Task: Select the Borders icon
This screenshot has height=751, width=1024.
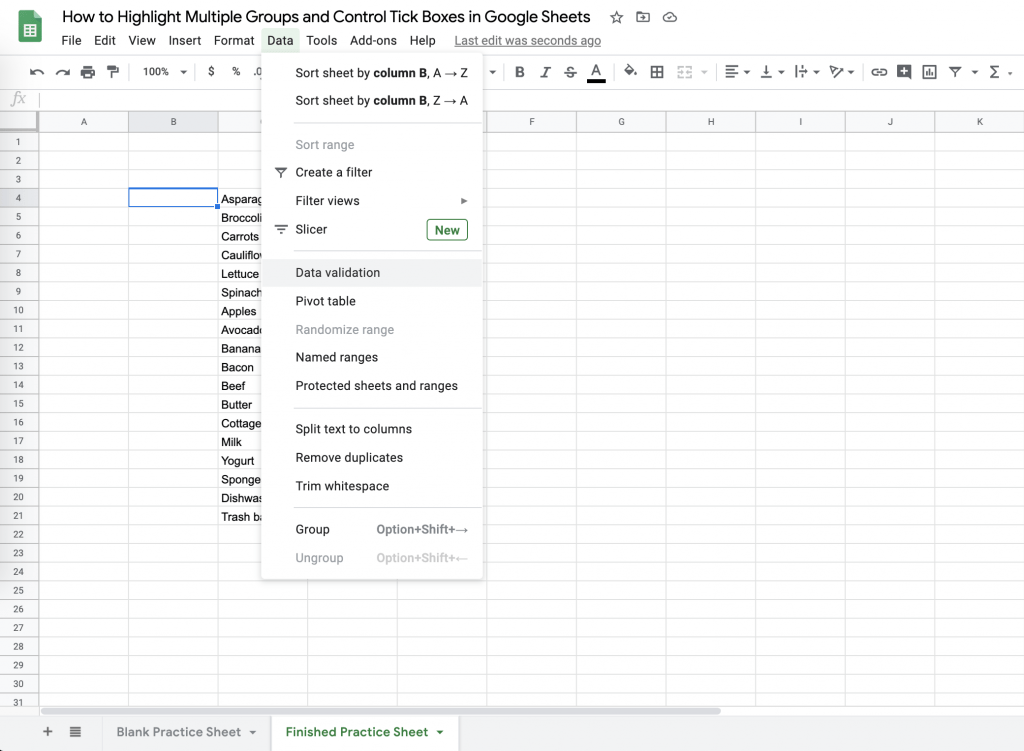Action: (x=655, y=71)
